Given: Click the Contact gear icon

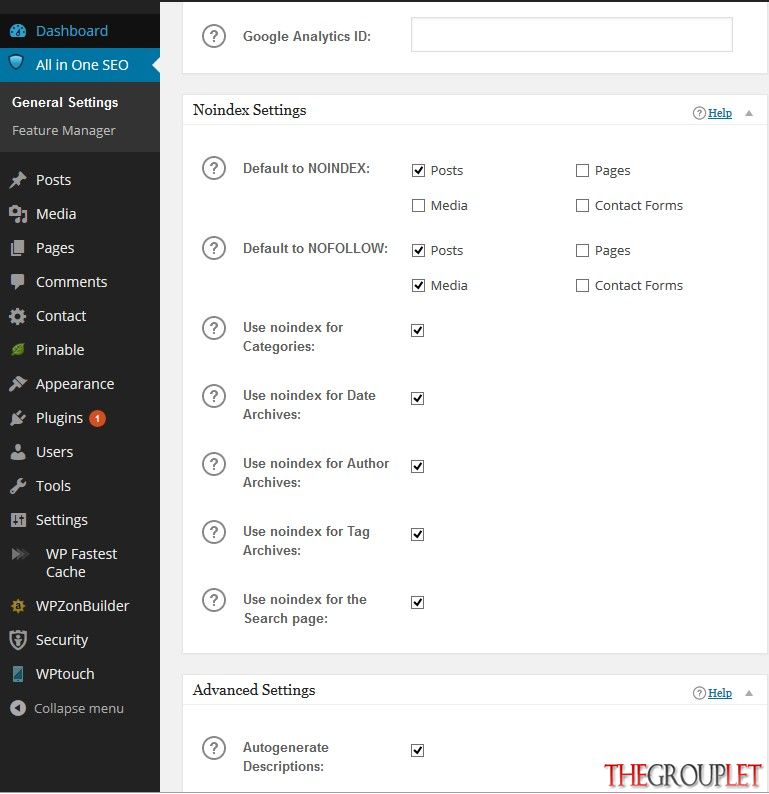Looking at the screenshot, I should click(x=18, y=316).
